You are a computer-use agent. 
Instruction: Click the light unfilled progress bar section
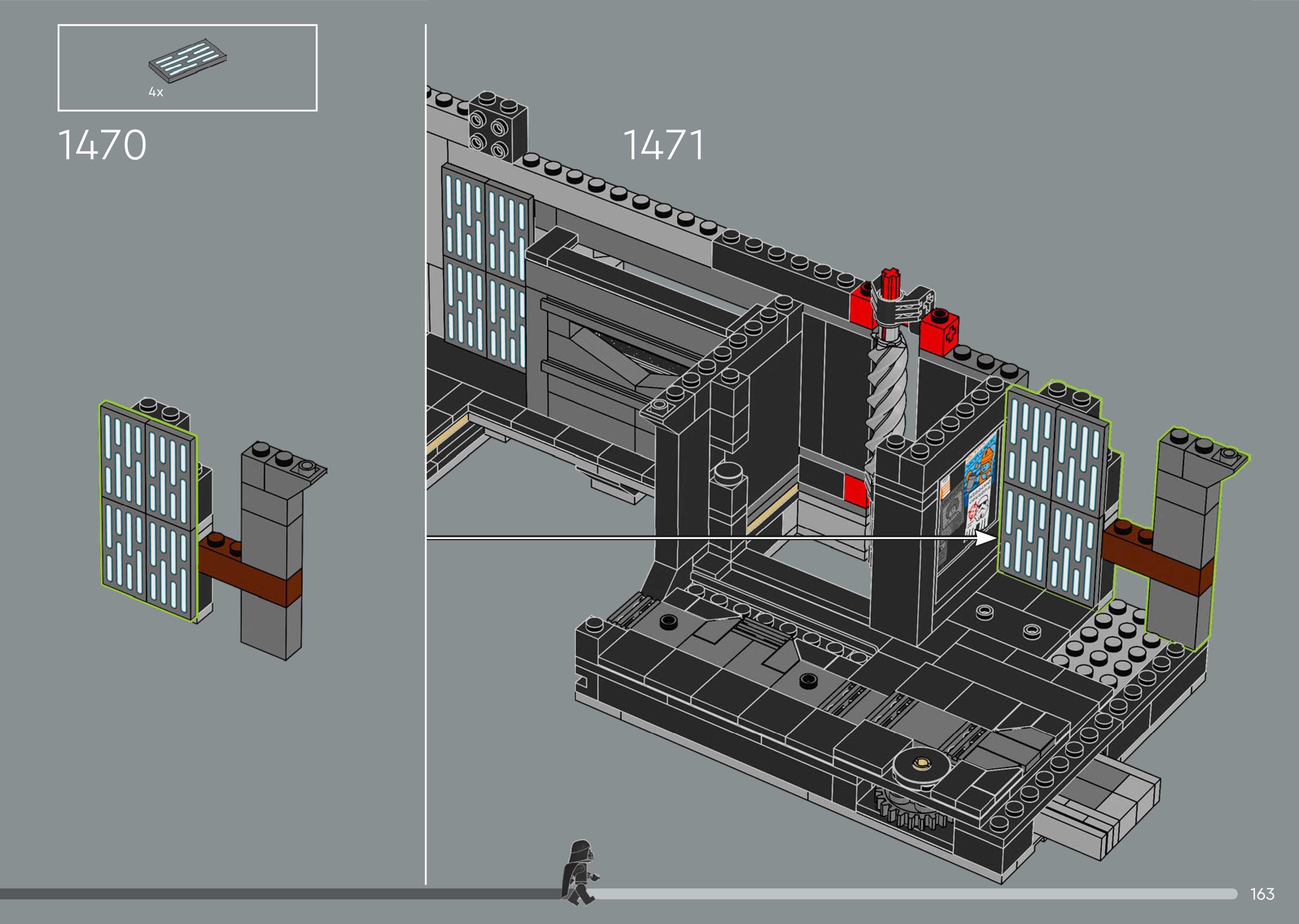point(910,894)
